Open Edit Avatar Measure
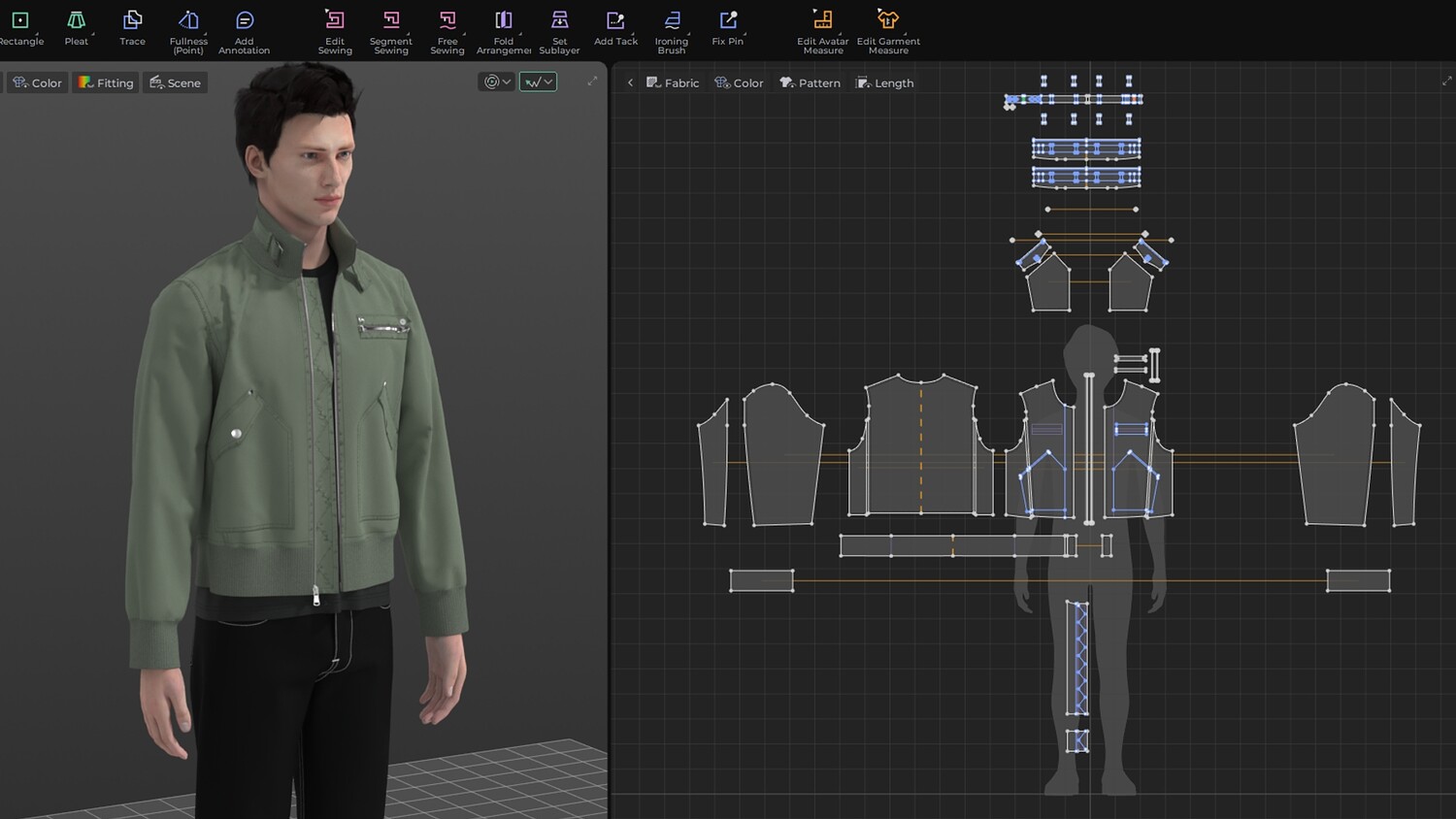 pos(823,32)
